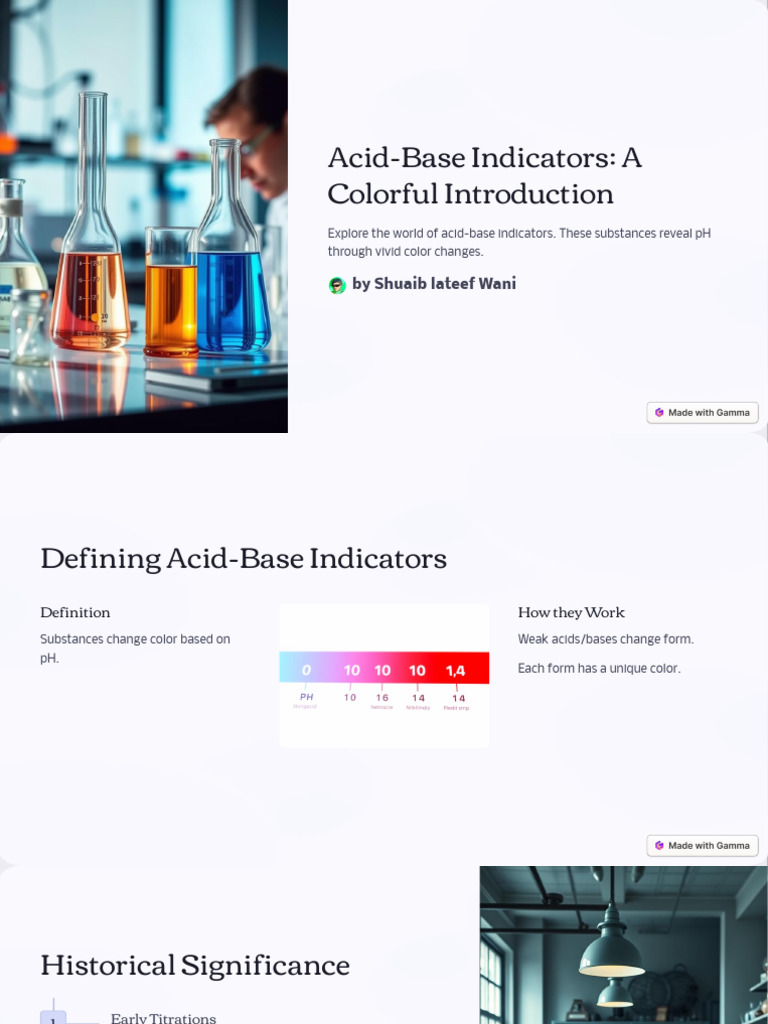This screenshot has width=768, height=1024.
Task: Click the heading Defining Acid-Base Indicators
Action: (x=244, y=558)
